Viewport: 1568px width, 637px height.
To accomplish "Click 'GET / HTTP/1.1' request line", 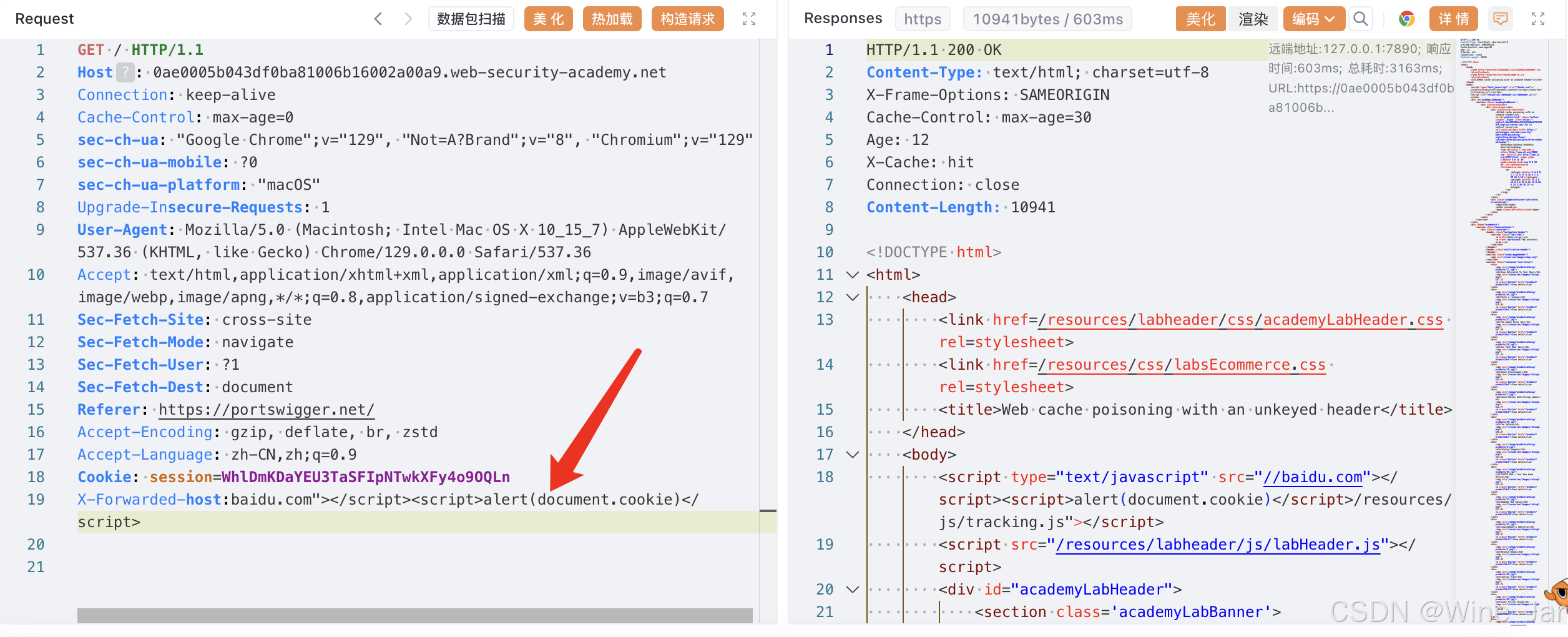I will click(x=140, y=50).
